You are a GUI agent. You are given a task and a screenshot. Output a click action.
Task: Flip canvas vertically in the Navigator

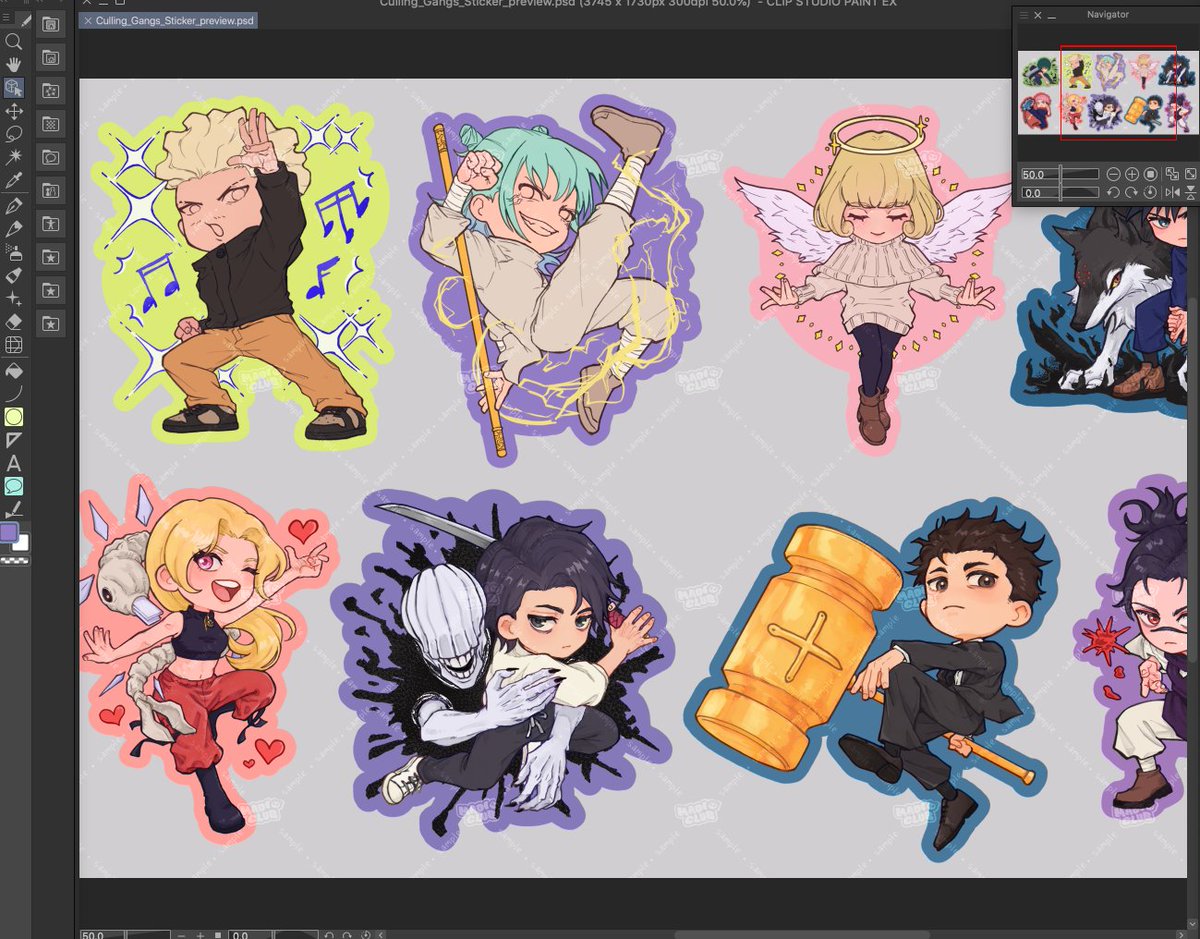click(1190, 192)
